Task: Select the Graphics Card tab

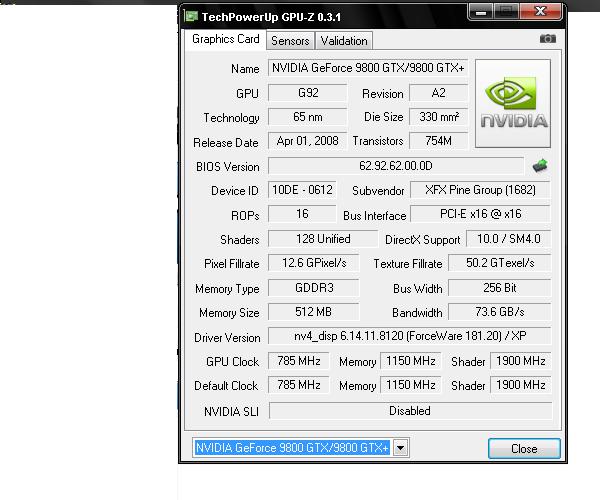Action: point(226,39)
